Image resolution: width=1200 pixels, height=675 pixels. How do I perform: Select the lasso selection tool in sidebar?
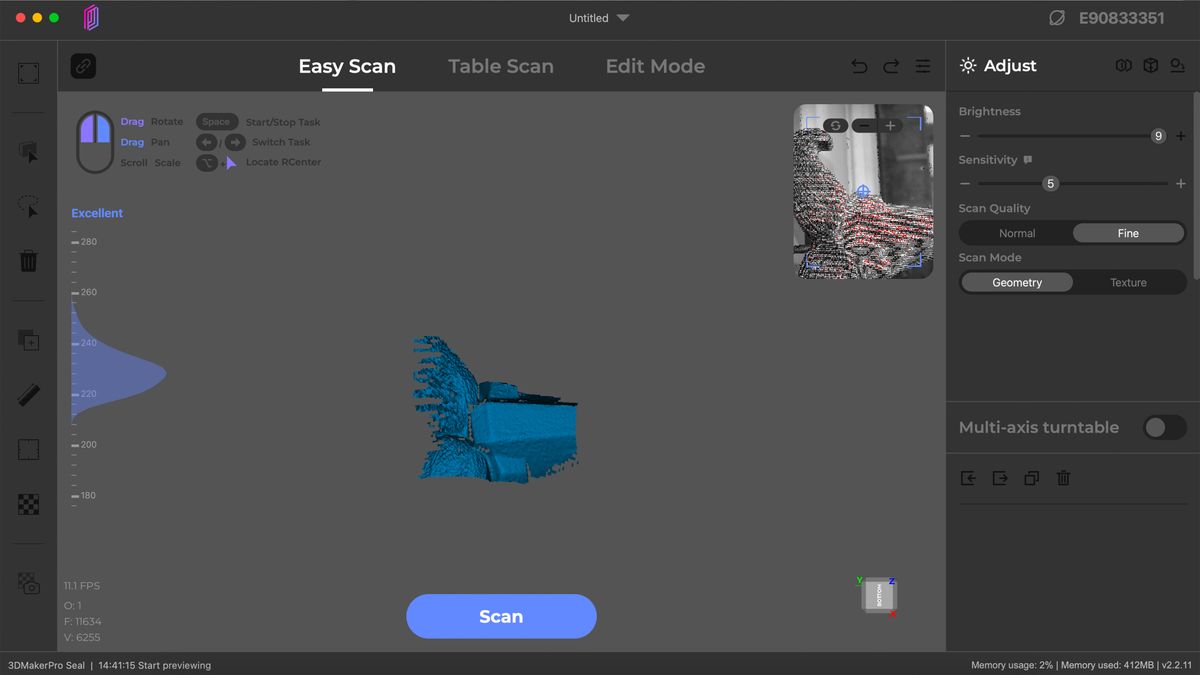(x=28, y=206)
